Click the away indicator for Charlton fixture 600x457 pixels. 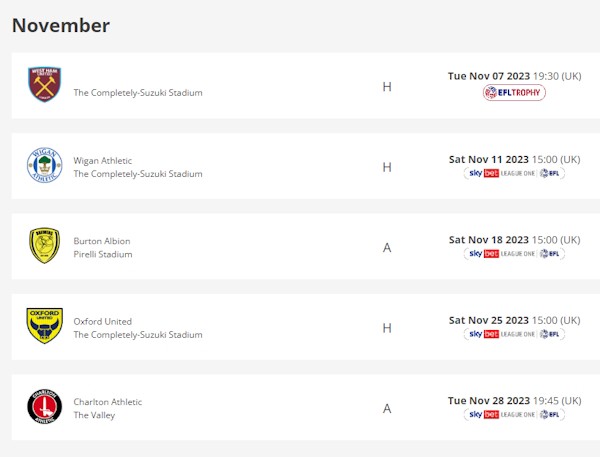(387, 408)
